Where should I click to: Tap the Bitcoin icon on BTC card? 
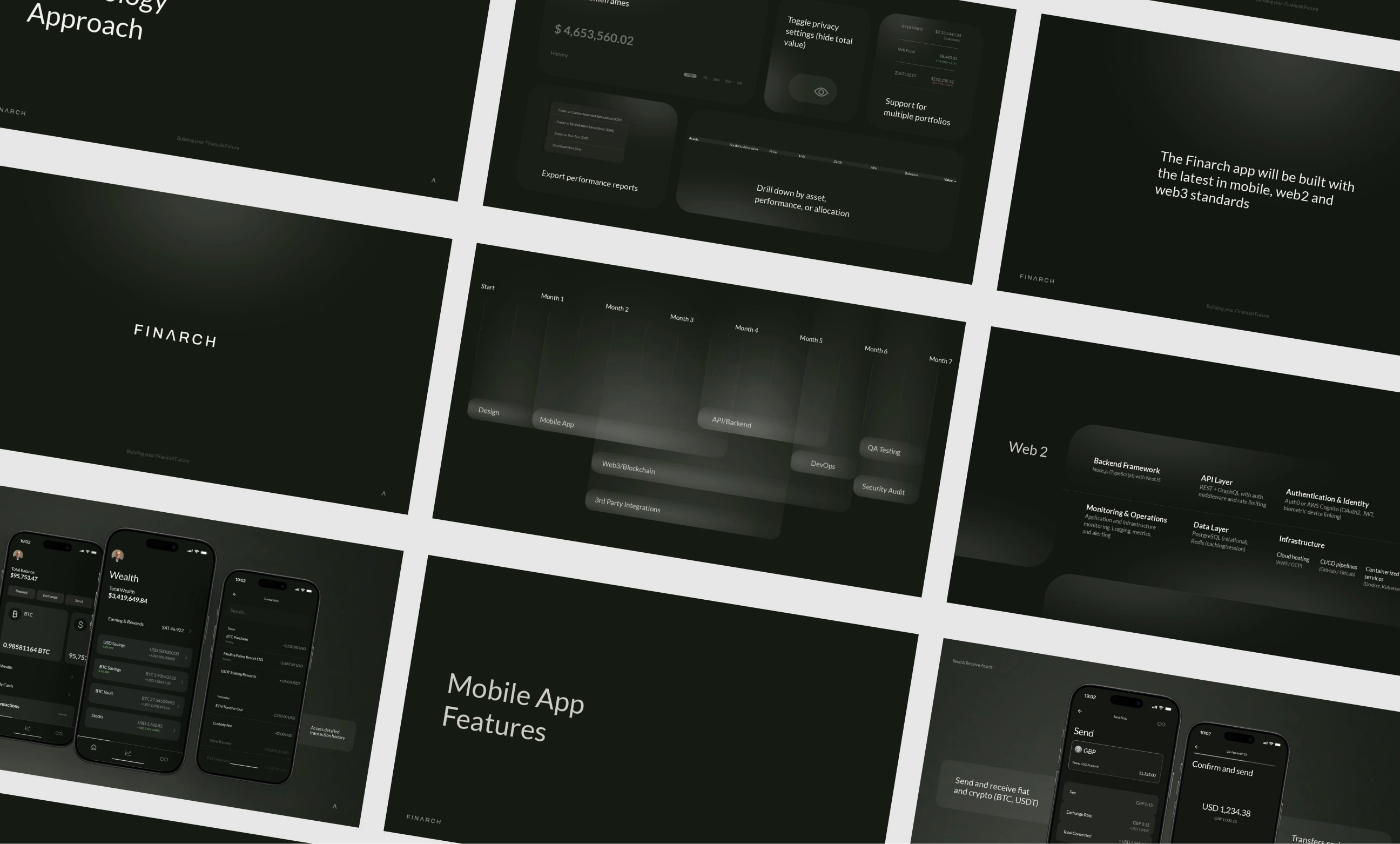[15, 614]
